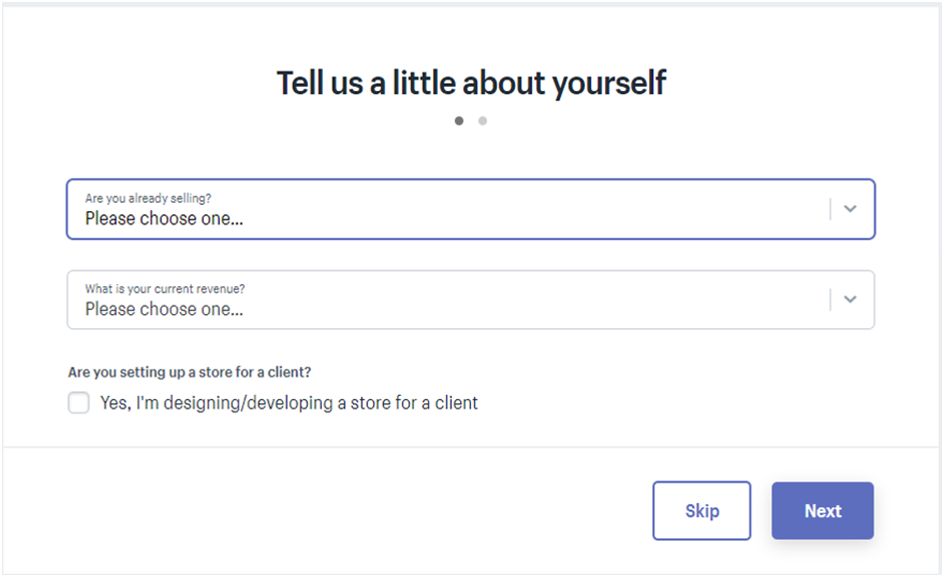This screenshot has height=577, width=944.
Task: Tick the store-for-a-client checkbox
Action: pos(79,403)
